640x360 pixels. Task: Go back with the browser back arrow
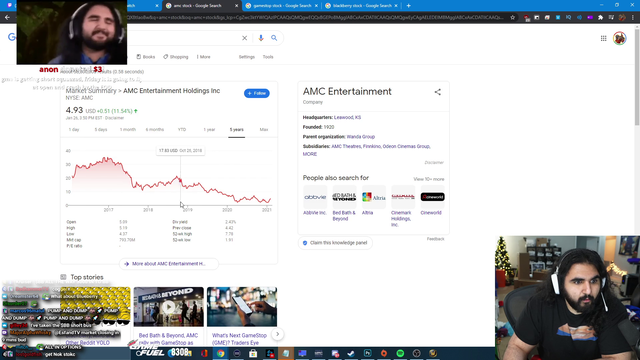[x=7, y=18]
